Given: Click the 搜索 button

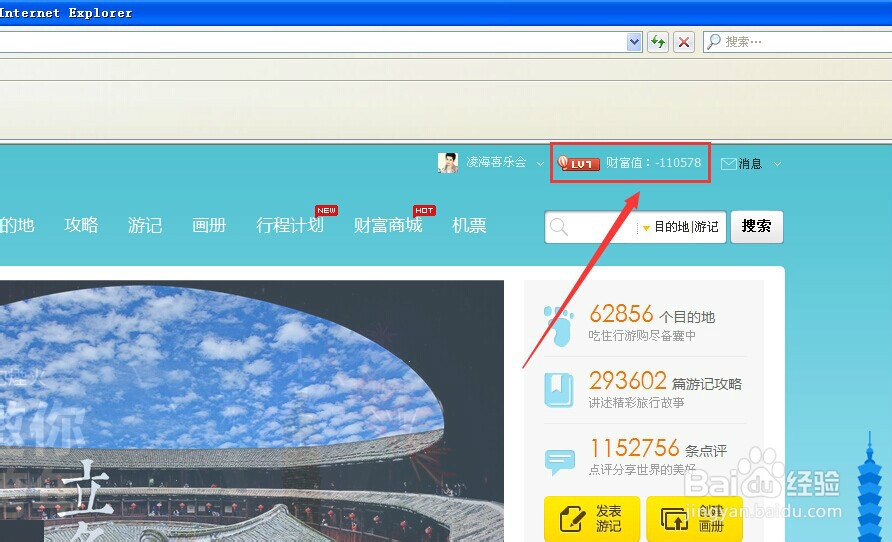Looking at the screenshot, I should (757, 226).
